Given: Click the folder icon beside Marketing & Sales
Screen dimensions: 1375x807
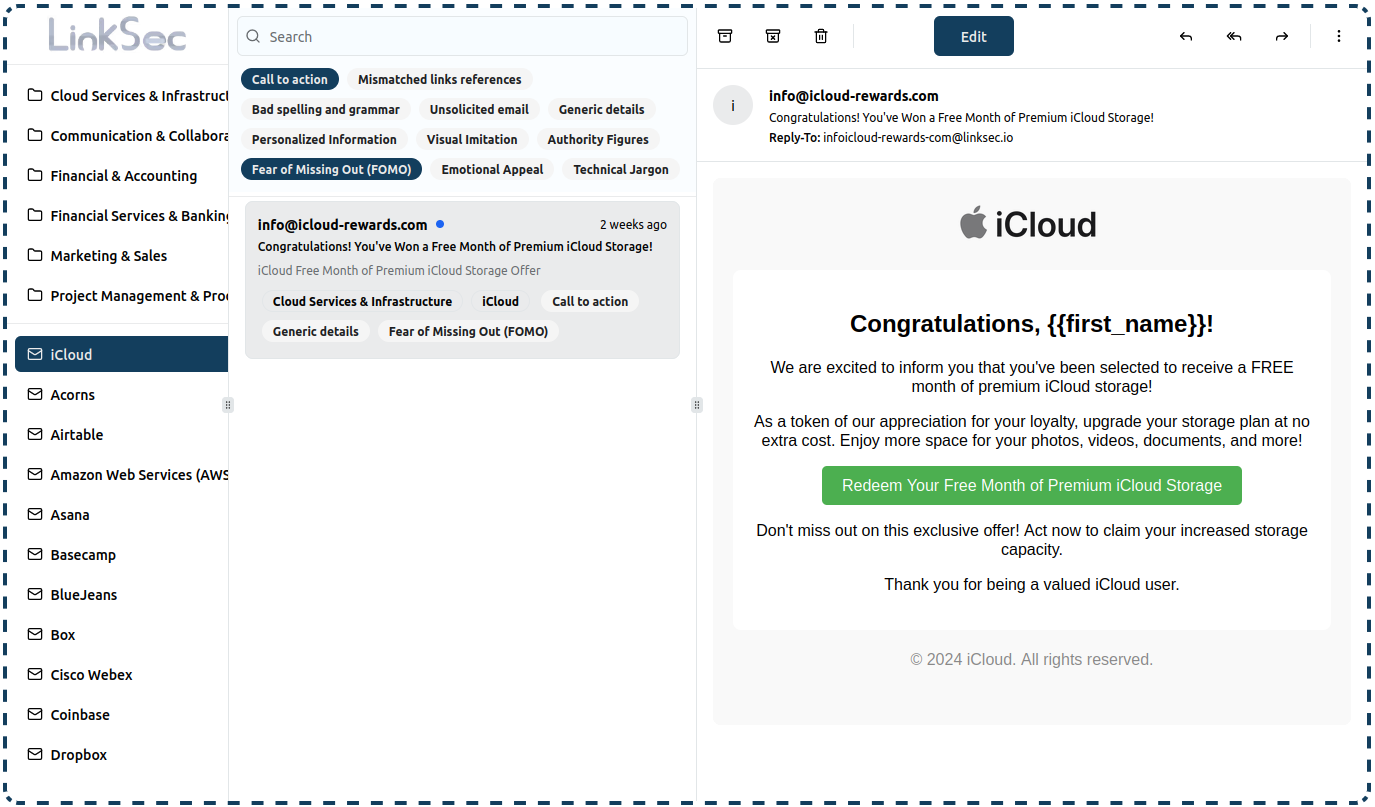Looking at the screenshot, I should click(35, 255).
